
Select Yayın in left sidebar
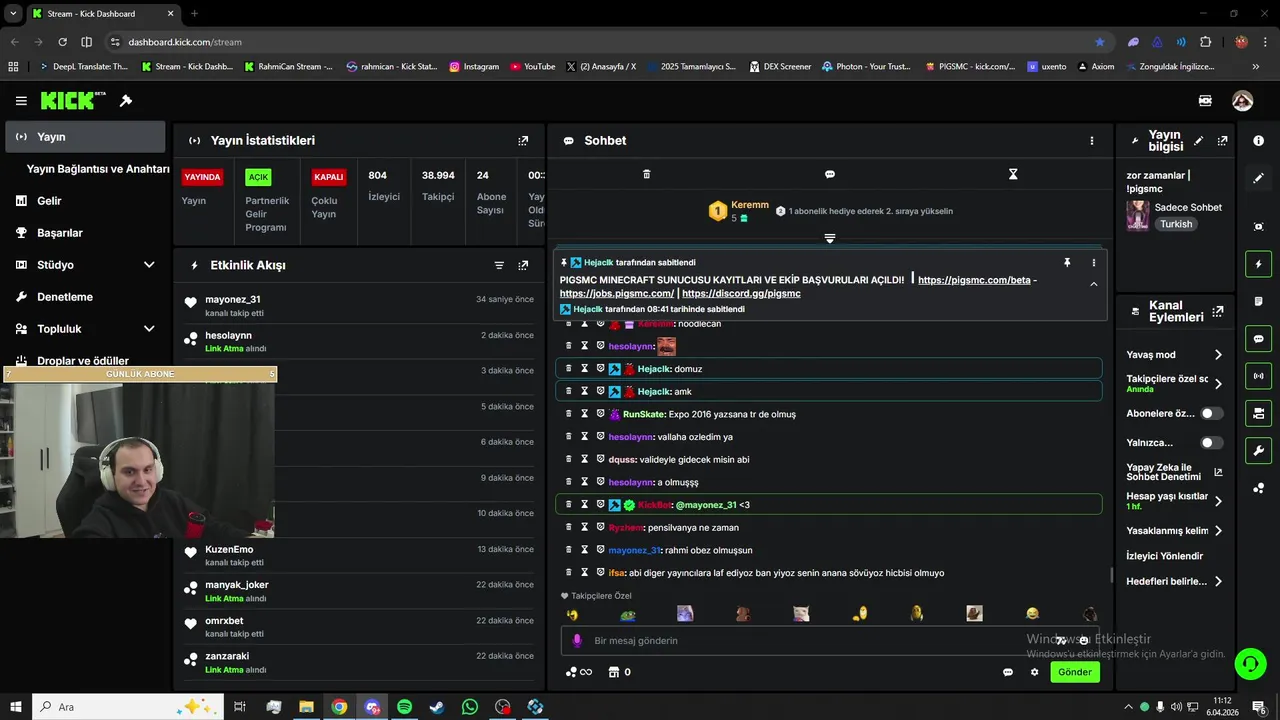click(x=85, y=137)
